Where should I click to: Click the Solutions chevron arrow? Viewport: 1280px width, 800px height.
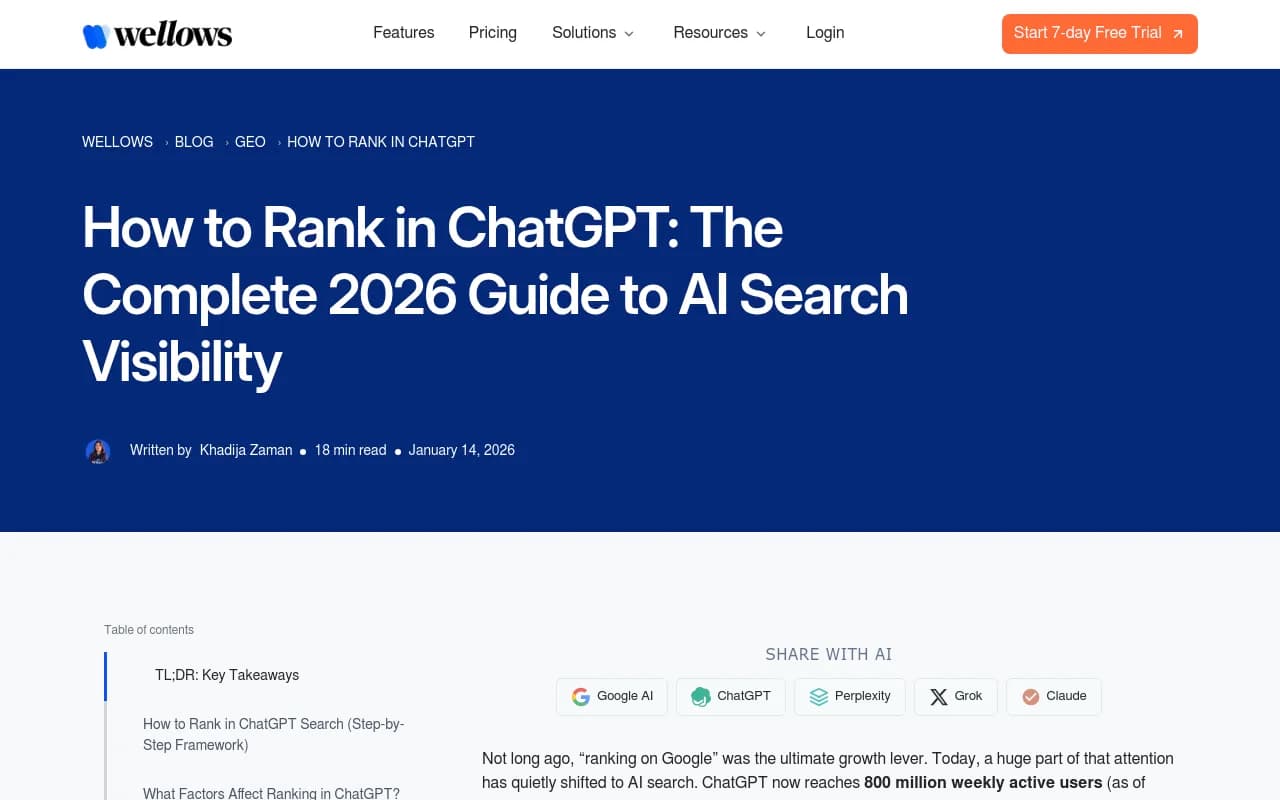pyautogui.click(x=628, y=34)
